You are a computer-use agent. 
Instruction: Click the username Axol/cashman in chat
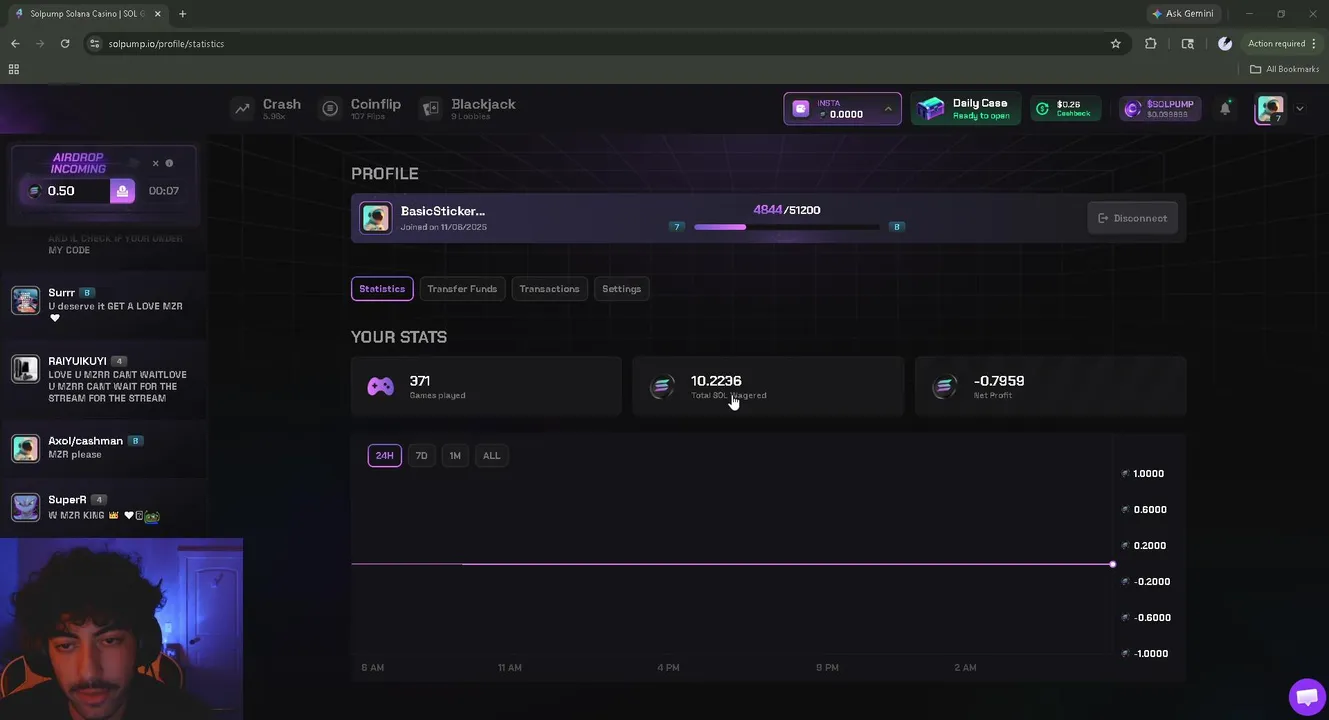click(85, 441)
